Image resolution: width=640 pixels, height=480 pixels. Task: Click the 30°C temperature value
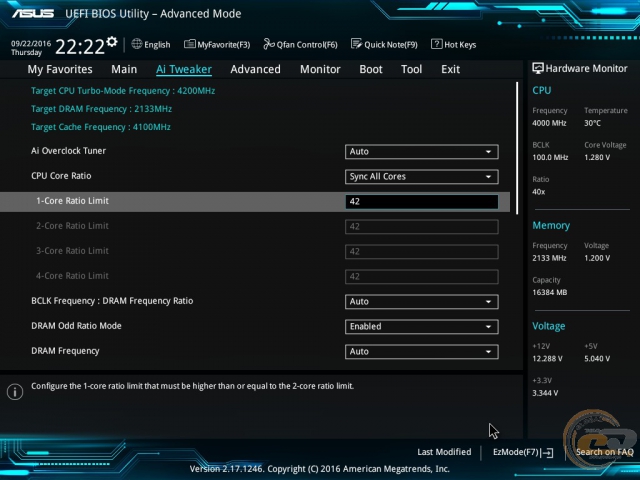tap(592, 123)
